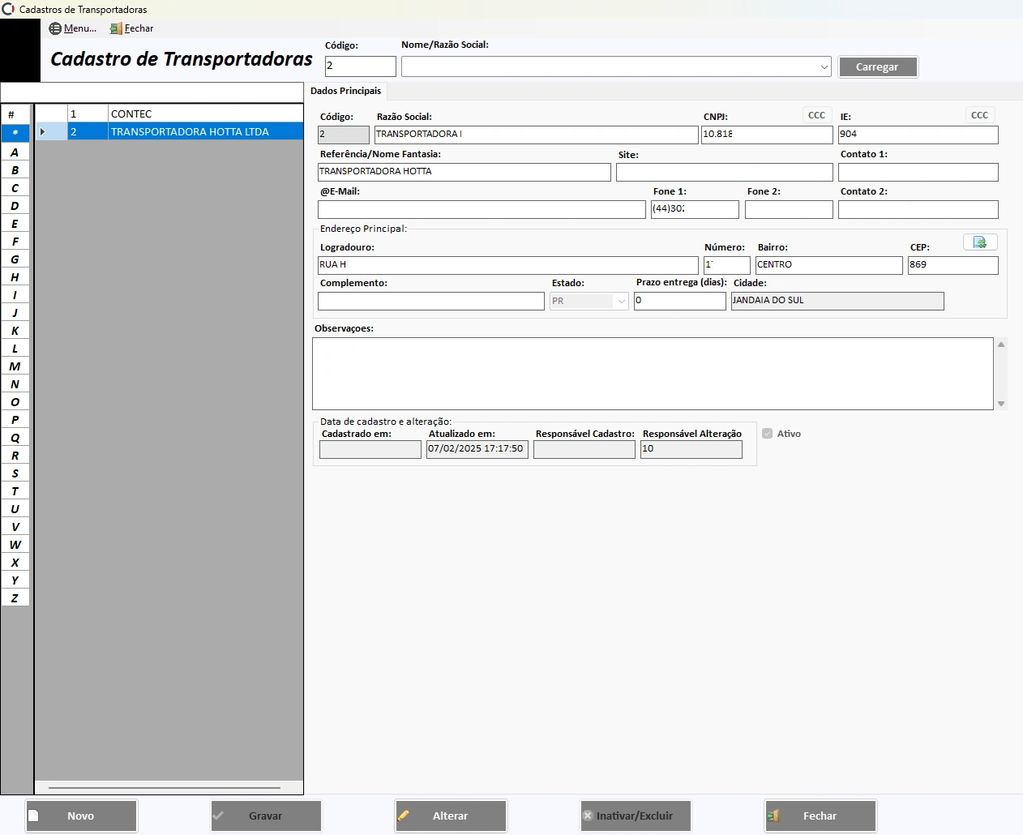Click the Novo blank page icon
1023x835 pixels.
click(33, 816)
